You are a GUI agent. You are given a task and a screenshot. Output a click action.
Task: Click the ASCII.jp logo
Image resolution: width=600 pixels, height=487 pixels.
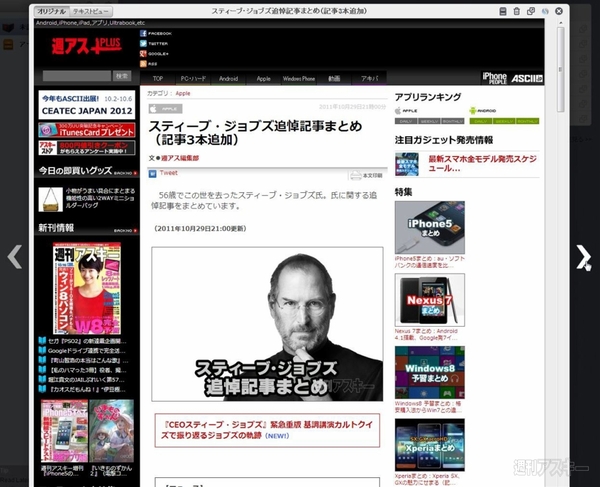(527, 78)
